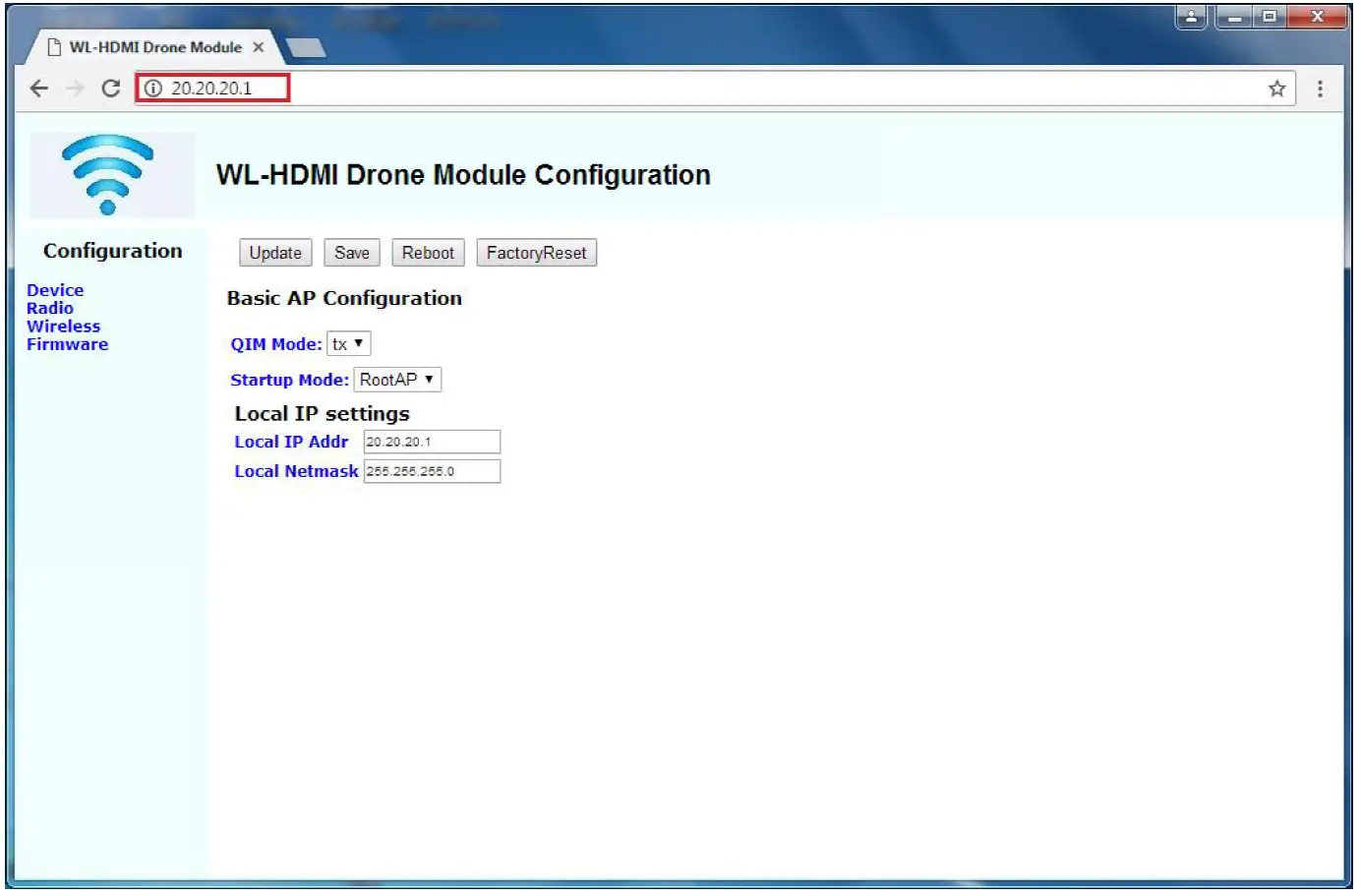Screen dimensions: 1361x896
Task: Click the browser back arrow
Action: (x=39, y=89)
